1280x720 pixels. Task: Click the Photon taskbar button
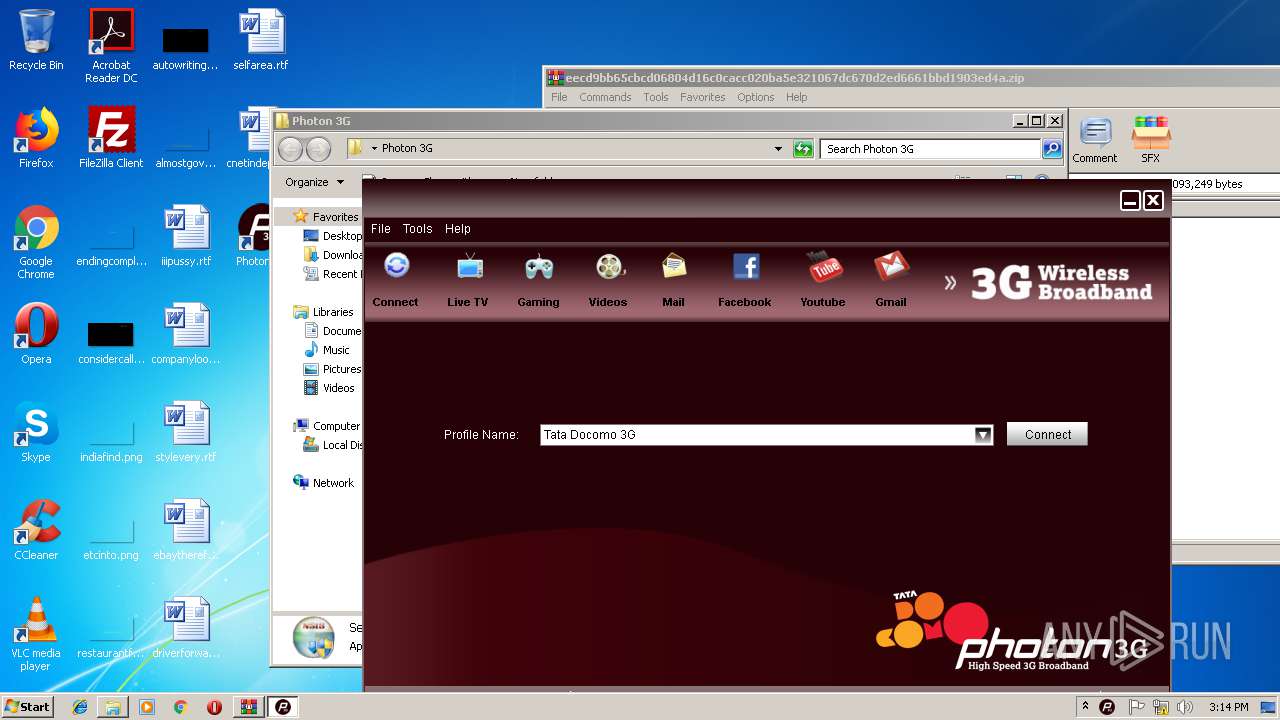coord(283,707)
